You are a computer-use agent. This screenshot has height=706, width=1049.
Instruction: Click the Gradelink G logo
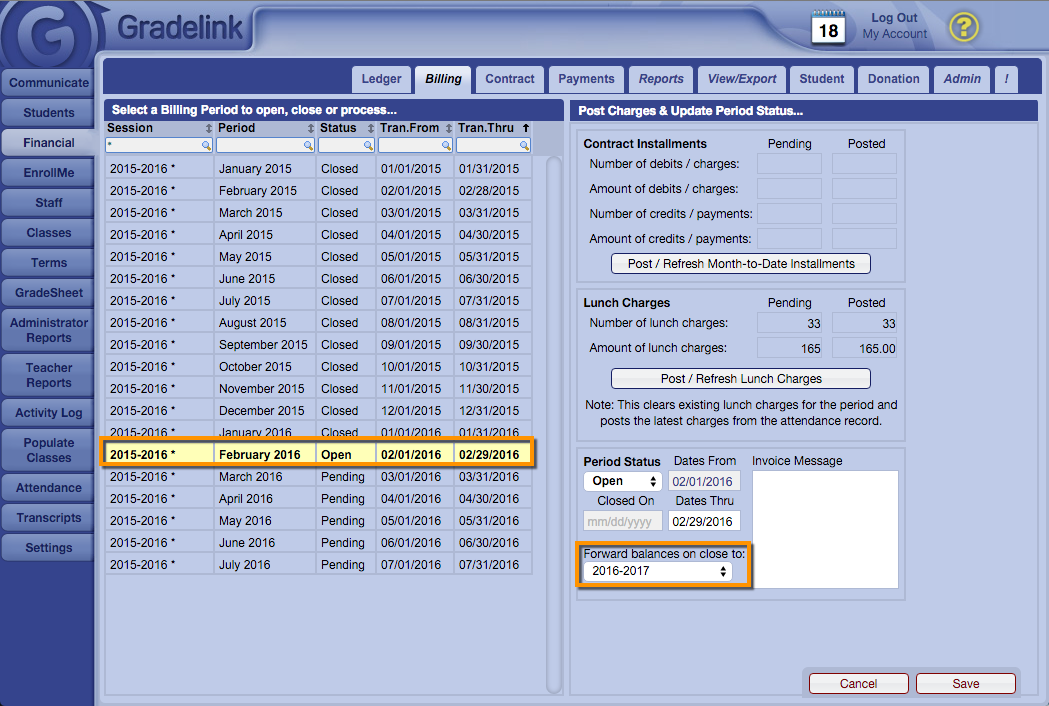coord(50,36)
